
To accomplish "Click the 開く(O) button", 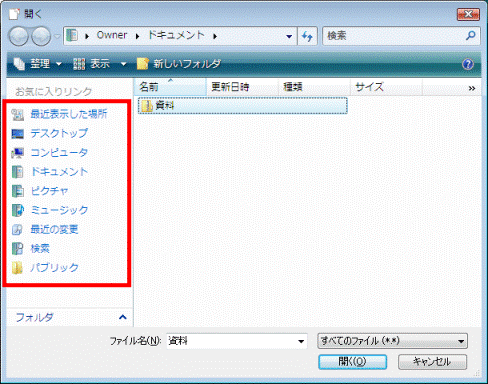I will pos(353,362).
